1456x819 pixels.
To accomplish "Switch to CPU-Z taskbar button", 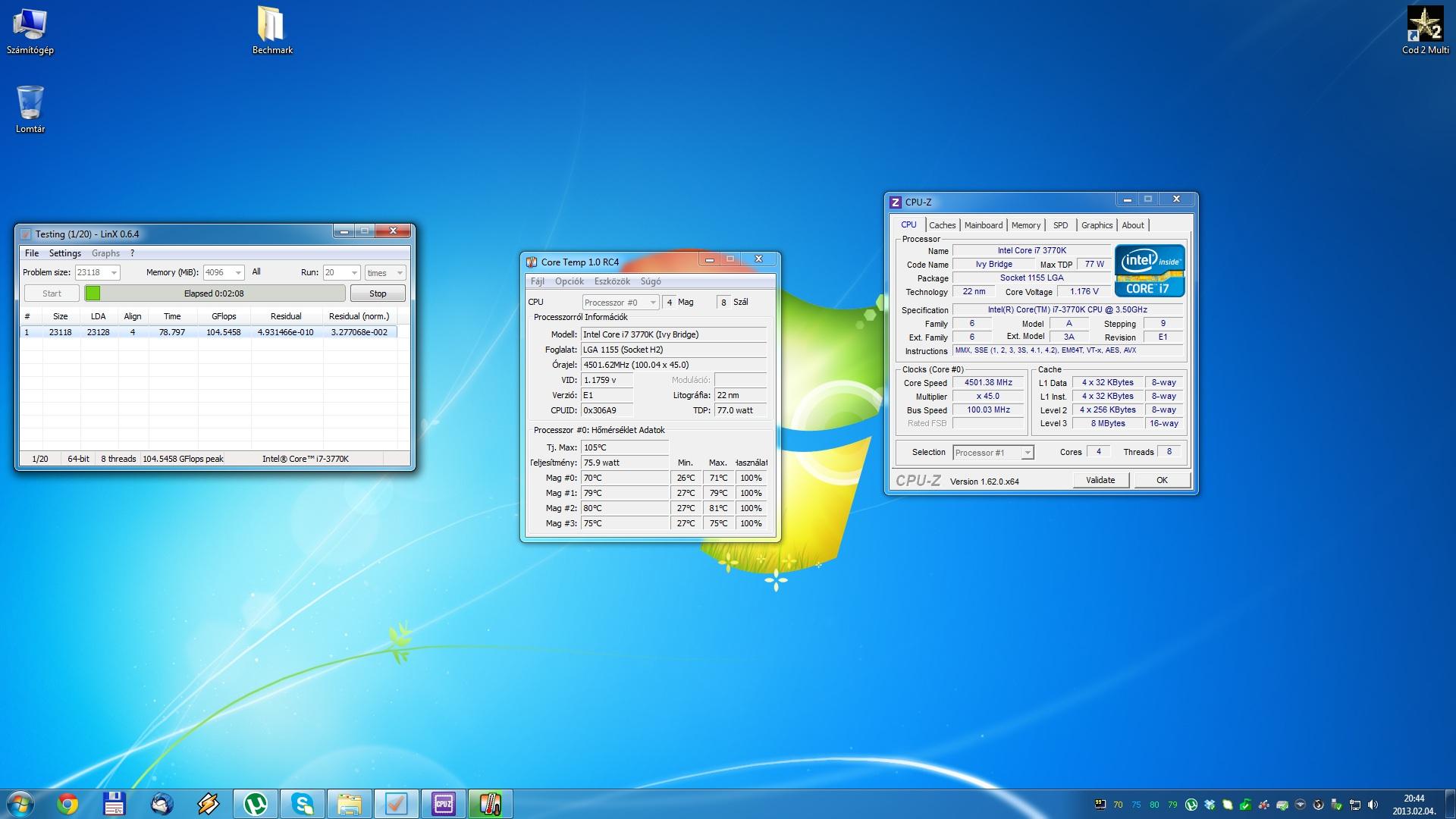I will pos(444,804).
